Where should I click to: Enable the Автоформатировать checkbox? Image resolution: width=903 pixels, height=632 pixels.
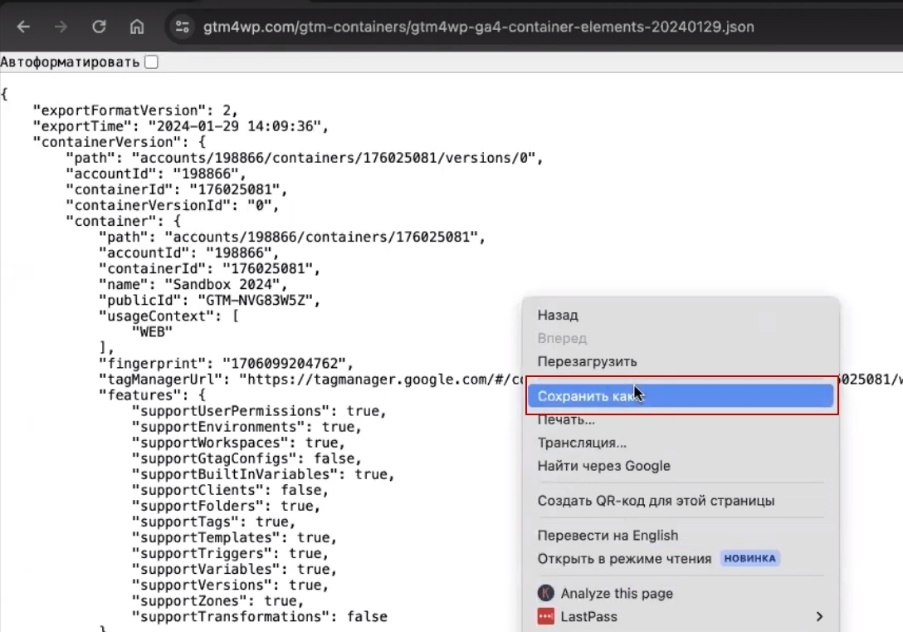point(151,62)
